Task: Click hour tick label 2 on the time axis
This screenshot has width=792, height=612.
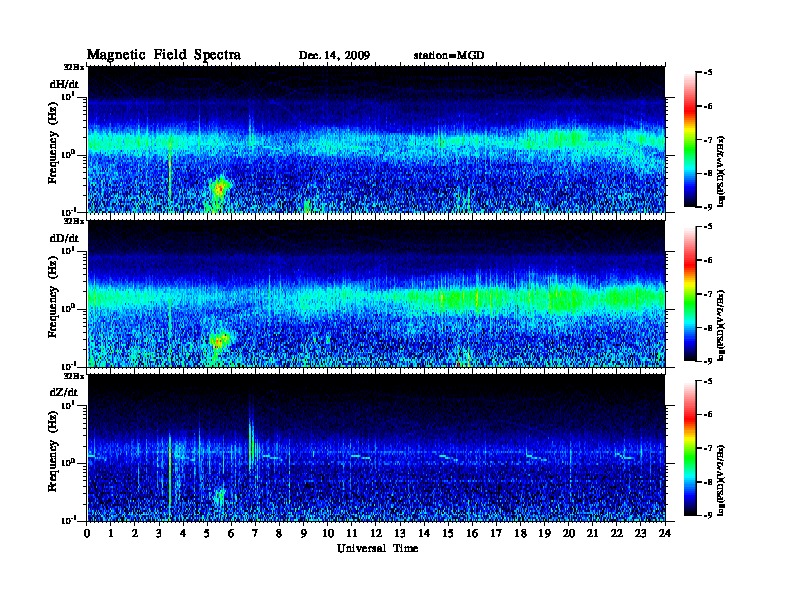Action: point(135,533)
